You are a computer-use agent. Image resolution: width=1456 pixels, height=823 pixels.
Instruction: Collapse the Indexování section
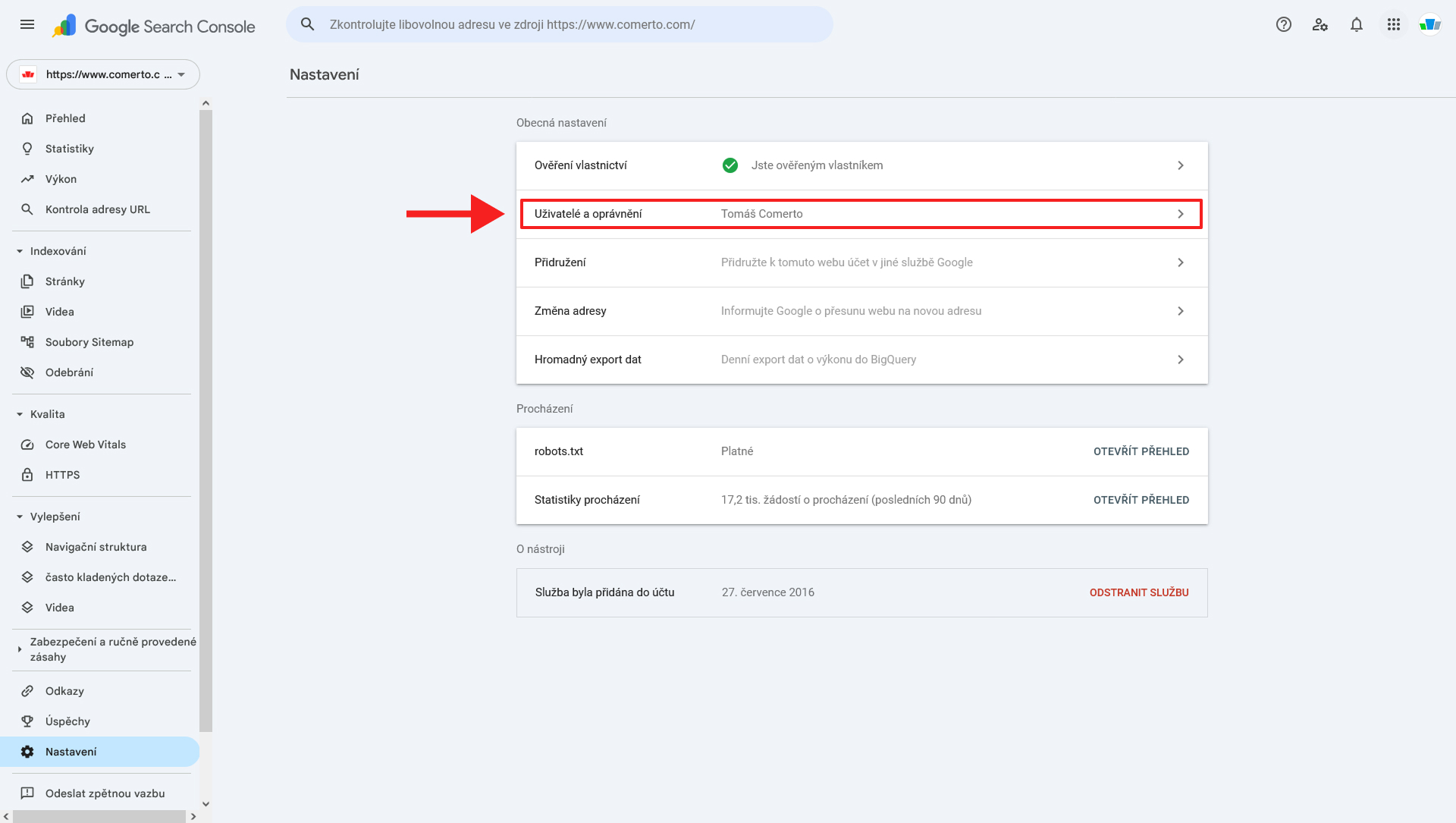coord(20,251)
